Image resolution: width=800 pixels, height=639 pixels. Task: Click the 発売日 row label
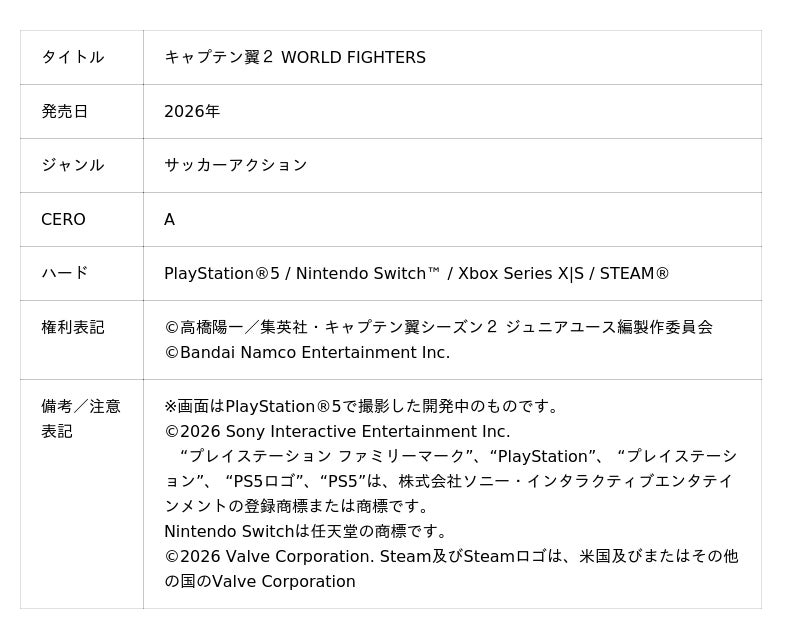point(64,112)
